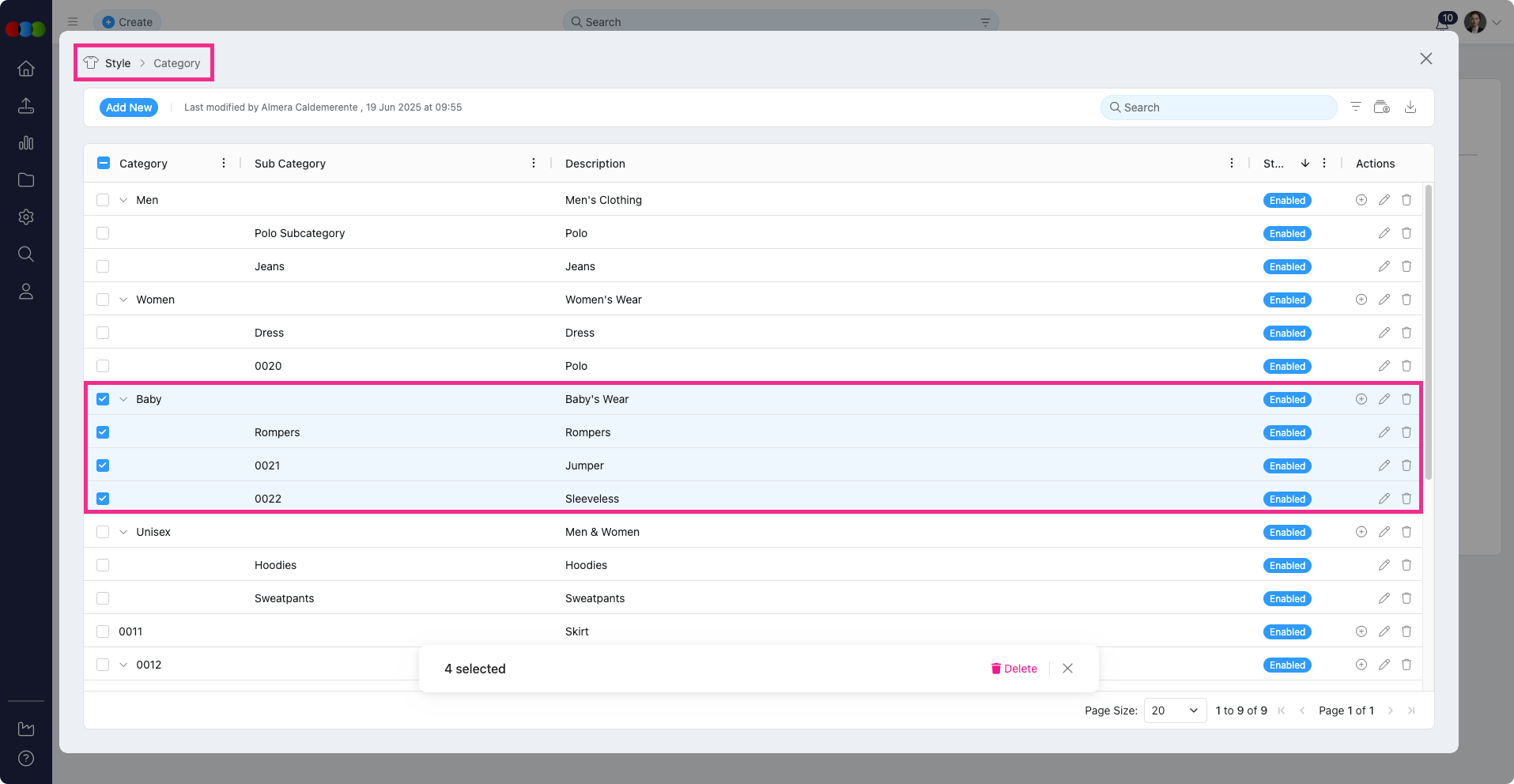Viewport: 1514px width, 784px height.
Task: Click the edit pencil for the Women row
Action: [1384, 300]
